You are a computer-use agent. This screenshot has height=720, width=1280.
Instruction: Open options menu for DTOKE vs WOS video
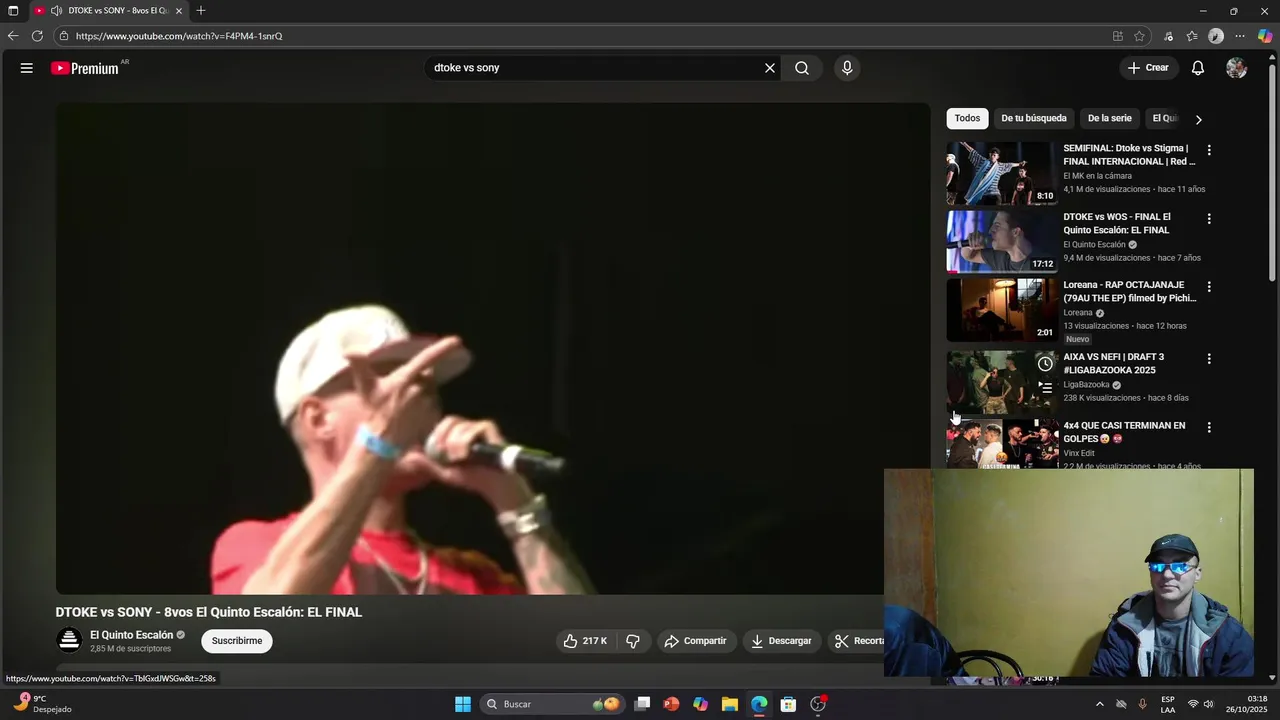(x=1209, y=218)
